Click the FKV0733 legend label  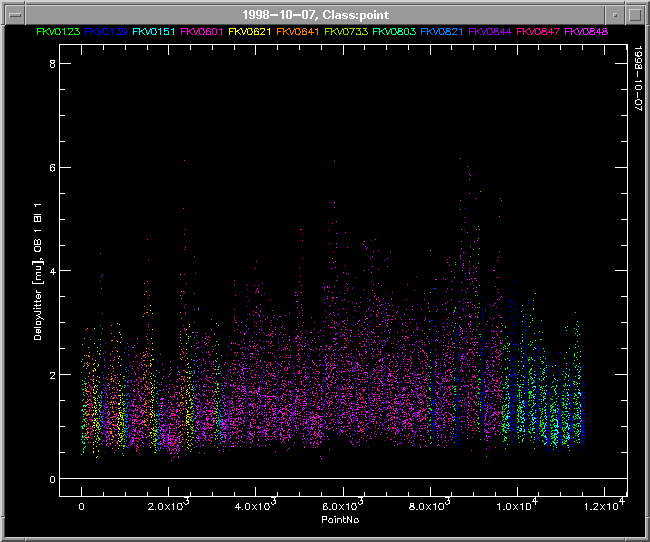coord(345,32)
